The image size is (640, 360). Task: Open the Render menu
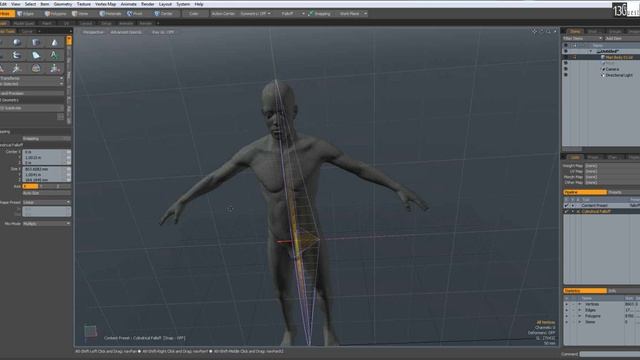point(147,4)
